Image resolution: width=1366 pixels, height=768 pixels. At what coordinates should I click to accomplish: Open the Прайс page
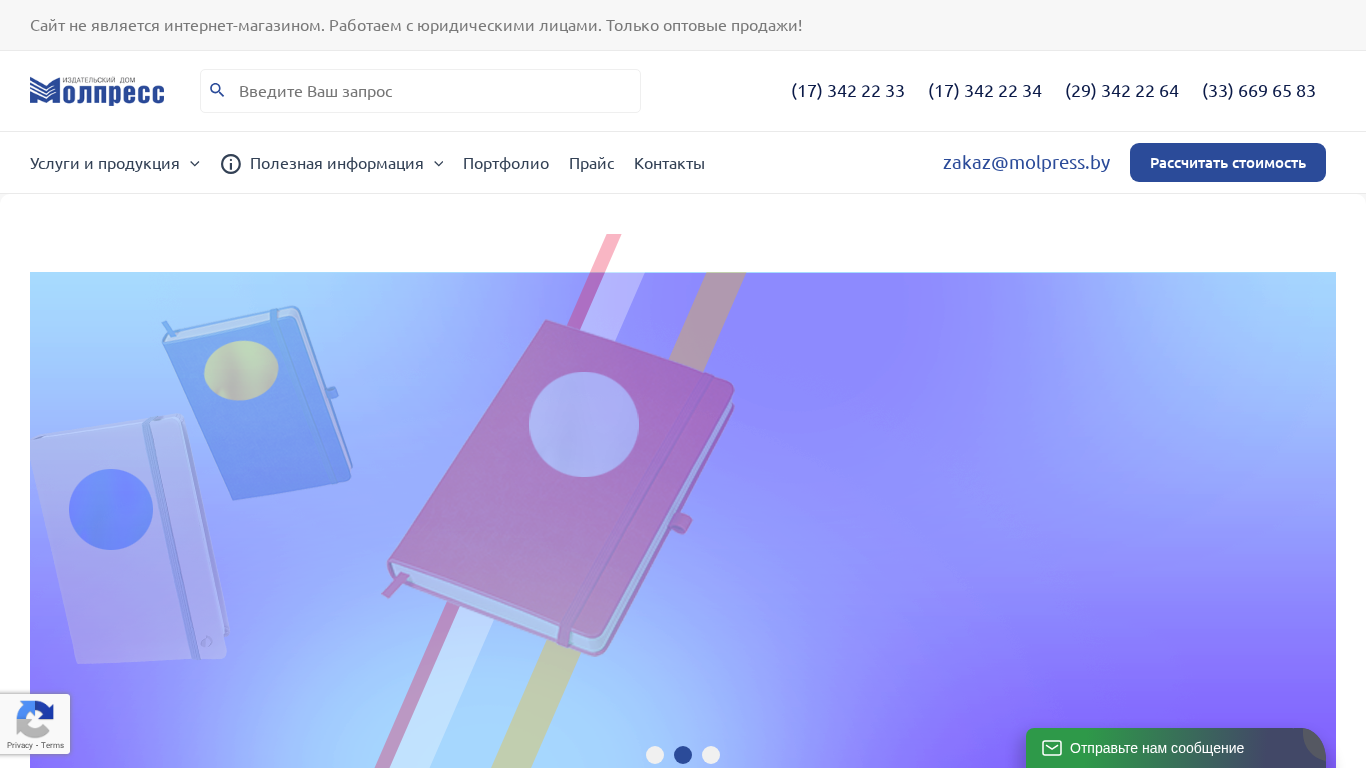tap(592, 163)
